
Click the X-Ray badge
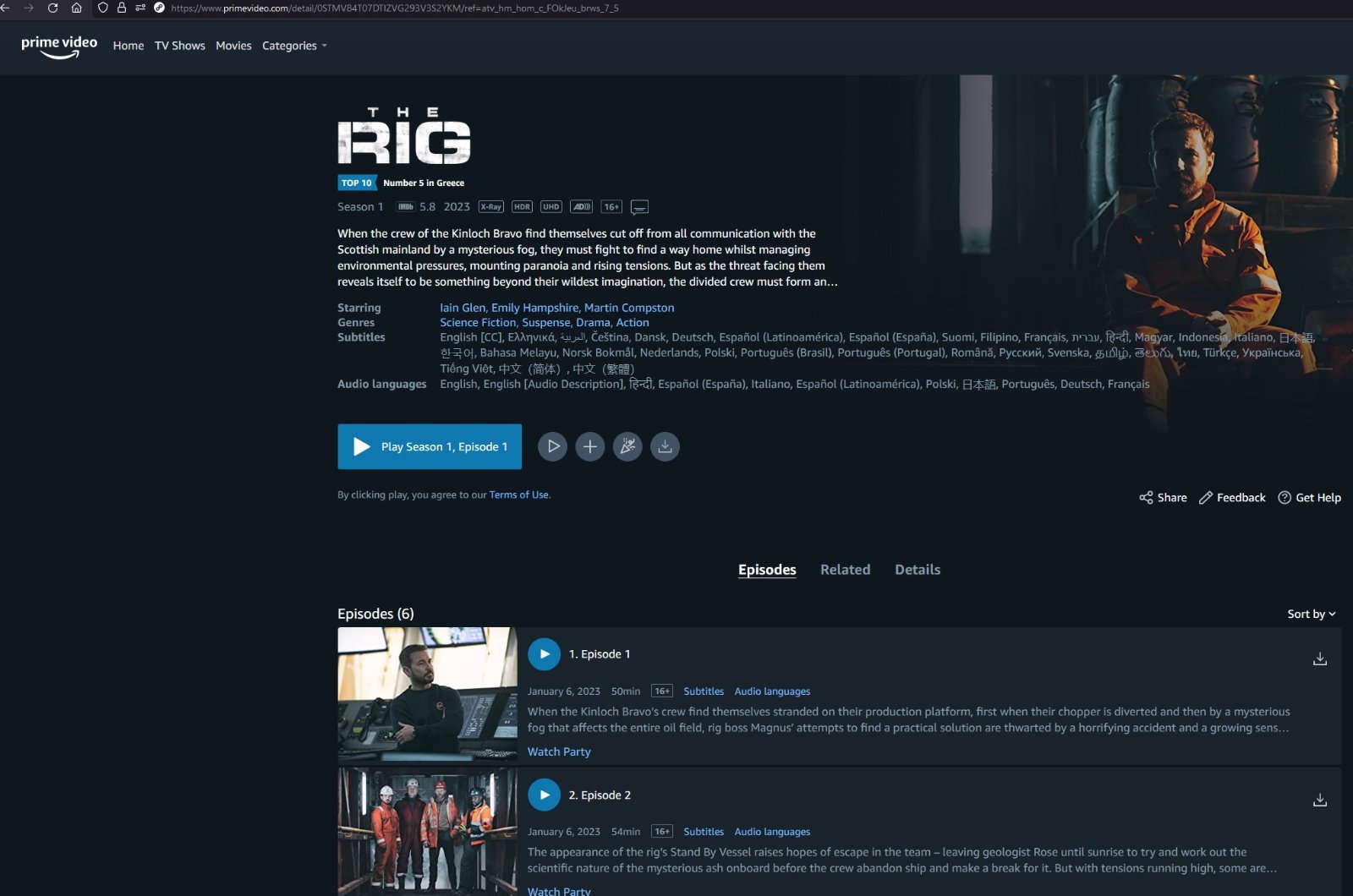pyautogui.click(x=491, y=207)
